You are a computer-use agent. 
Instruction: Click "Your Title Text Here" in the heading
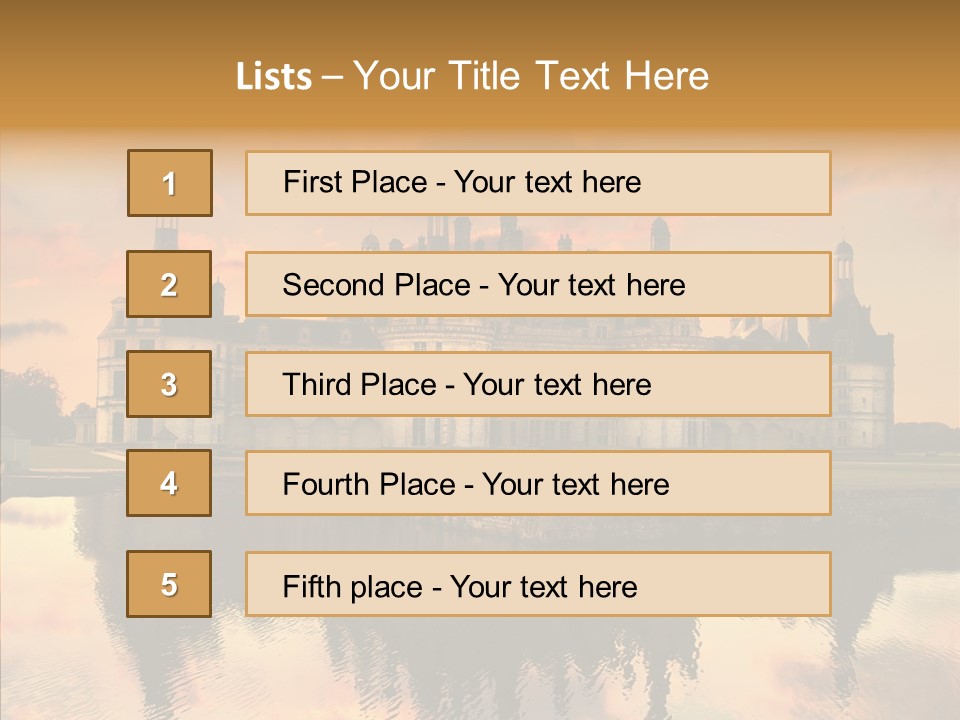(x=531, y=76)
